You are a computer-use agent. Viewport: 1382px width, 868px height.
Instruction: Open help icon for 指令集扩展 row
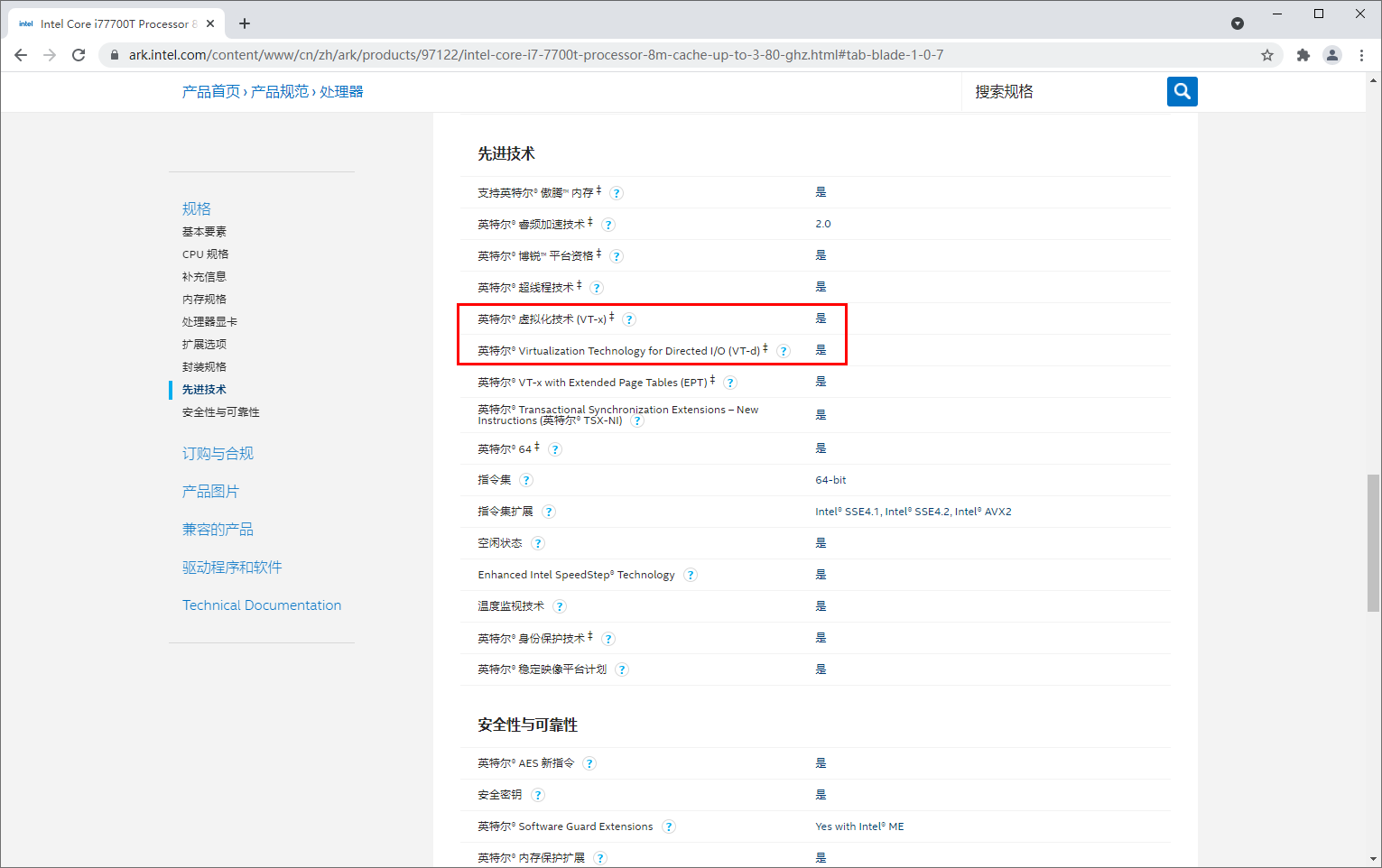click(x=549, y=512)
